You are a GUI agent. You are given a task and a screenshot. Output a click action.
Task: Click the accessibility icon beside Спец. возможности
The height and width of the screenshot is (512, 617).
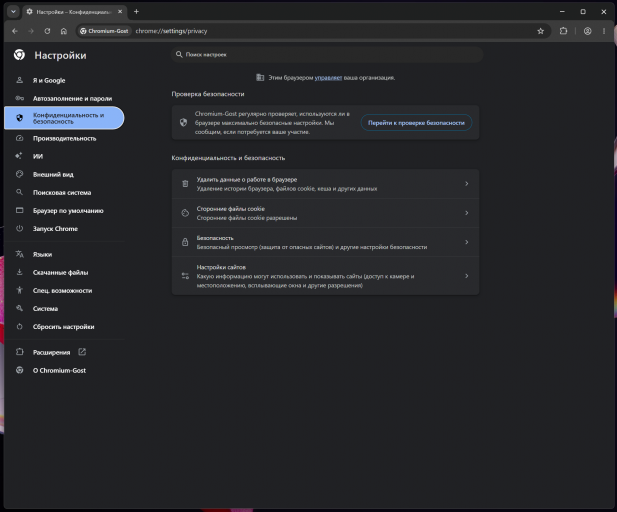19,290
